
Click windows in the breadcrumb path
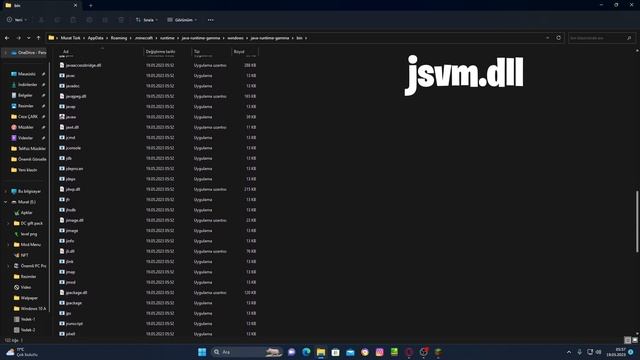[235, 38]
